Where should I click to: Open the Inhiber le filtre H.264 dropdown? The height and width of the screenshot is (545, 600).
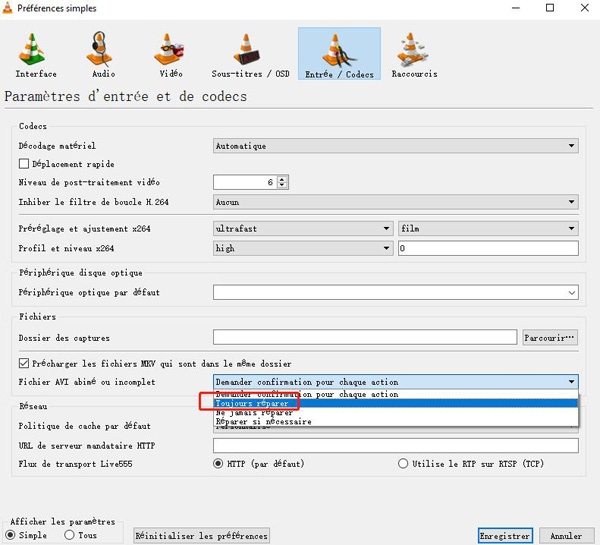(x=396, y=202)
